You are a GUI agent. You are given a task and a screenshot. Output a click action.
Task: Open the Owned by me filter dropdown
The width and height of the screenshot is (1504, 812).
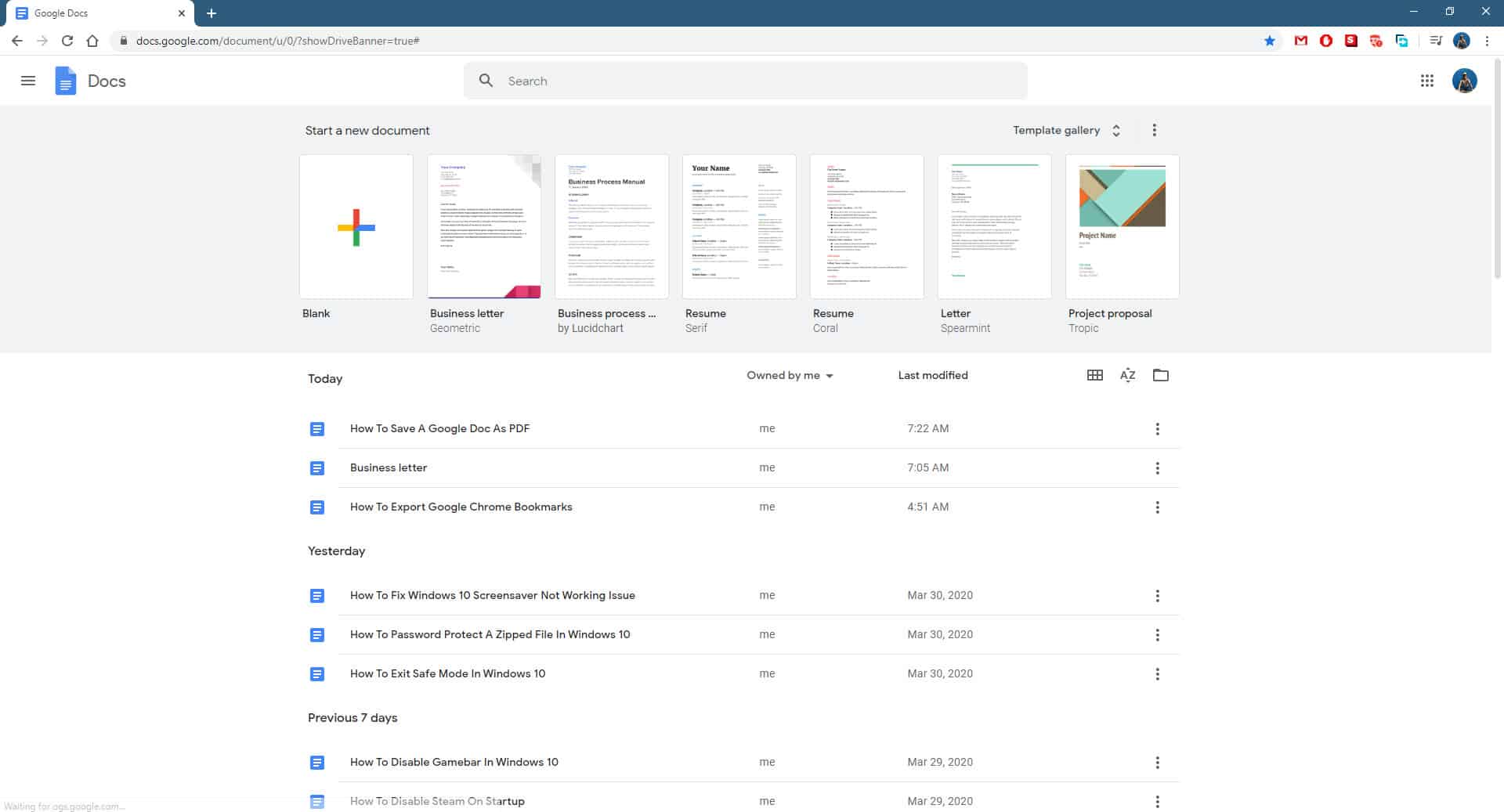(x=790, y=376)
